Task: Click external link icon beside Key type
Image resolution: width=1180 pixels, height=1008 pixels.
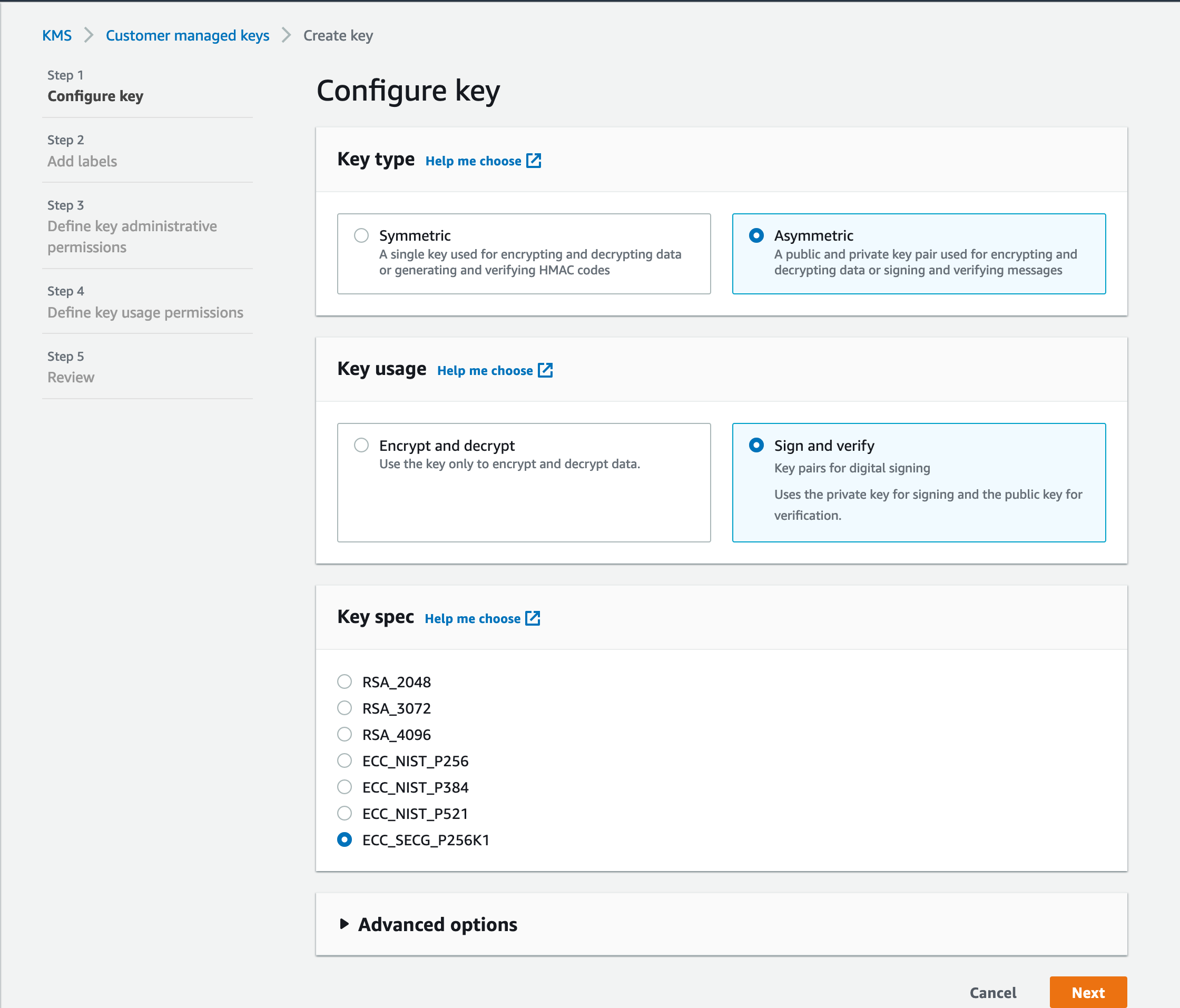Action: click(534, 161)
